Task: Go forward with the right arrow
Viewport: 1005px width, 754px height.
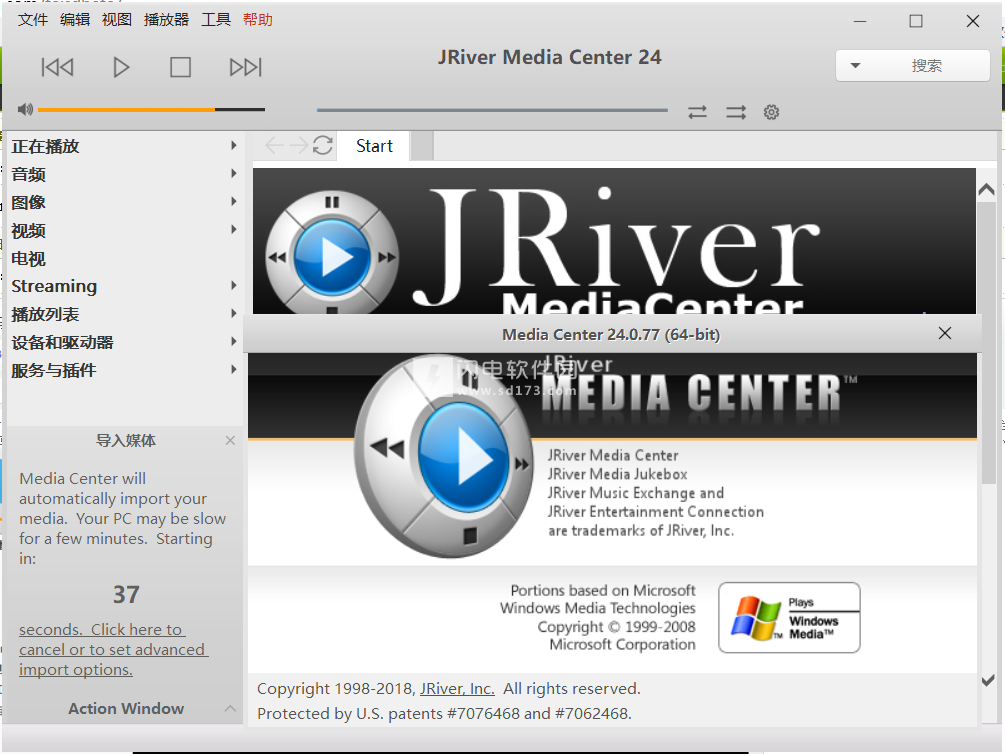Action: tap(299, 146)
